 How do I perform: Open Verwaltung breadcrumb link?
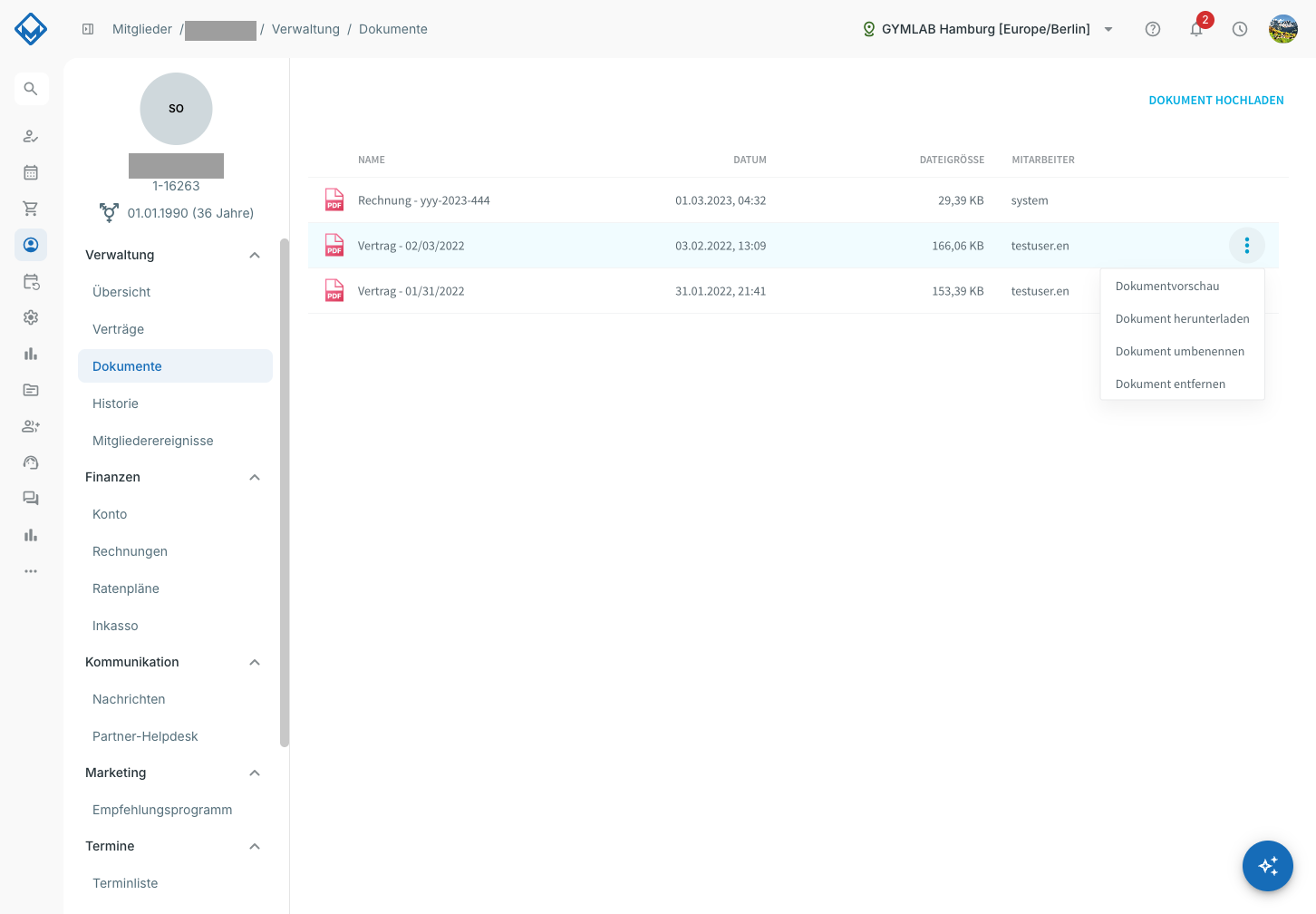pyautogui.click(x=305, y=29)
